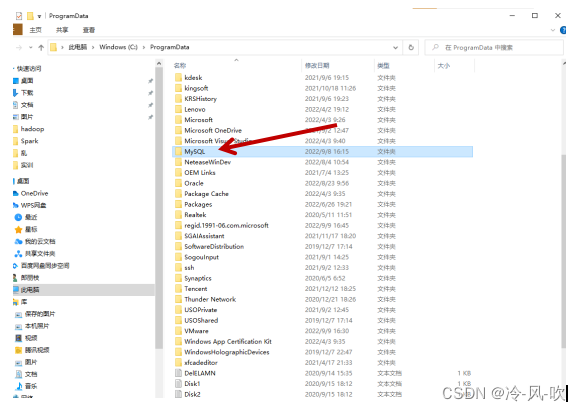This screenshot has height=411, width=581.
Task: Select hadoop in the quick access list
Action: tap(32, 129)
